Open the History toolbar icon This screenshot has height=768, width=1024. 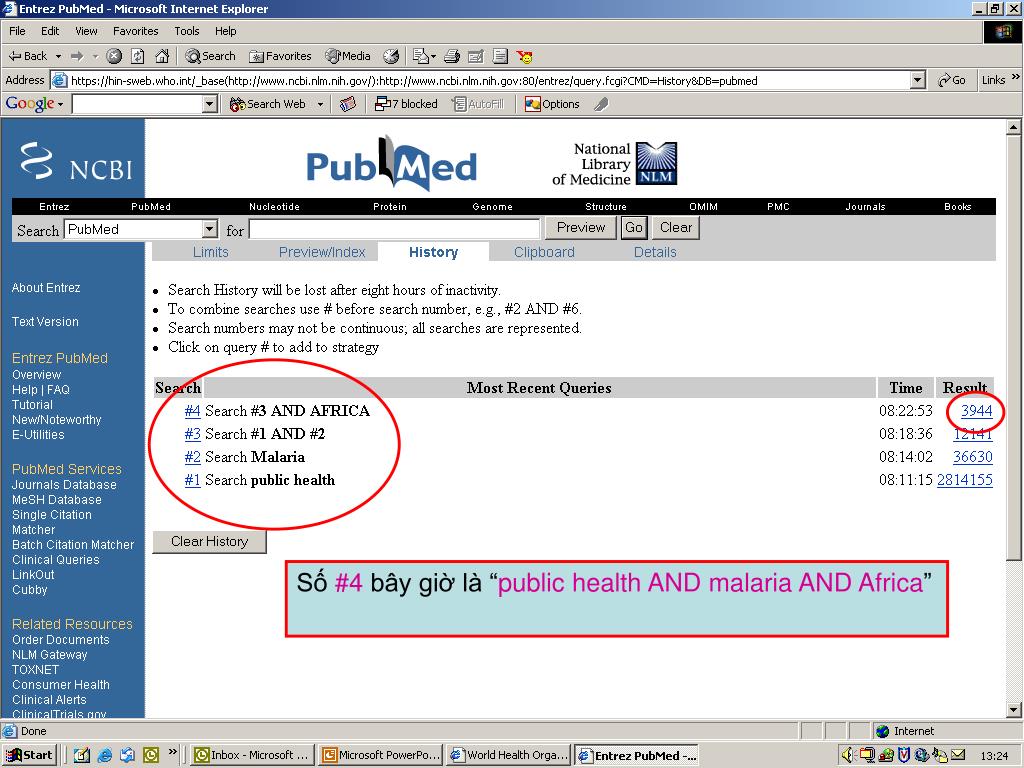click(391, 56)
